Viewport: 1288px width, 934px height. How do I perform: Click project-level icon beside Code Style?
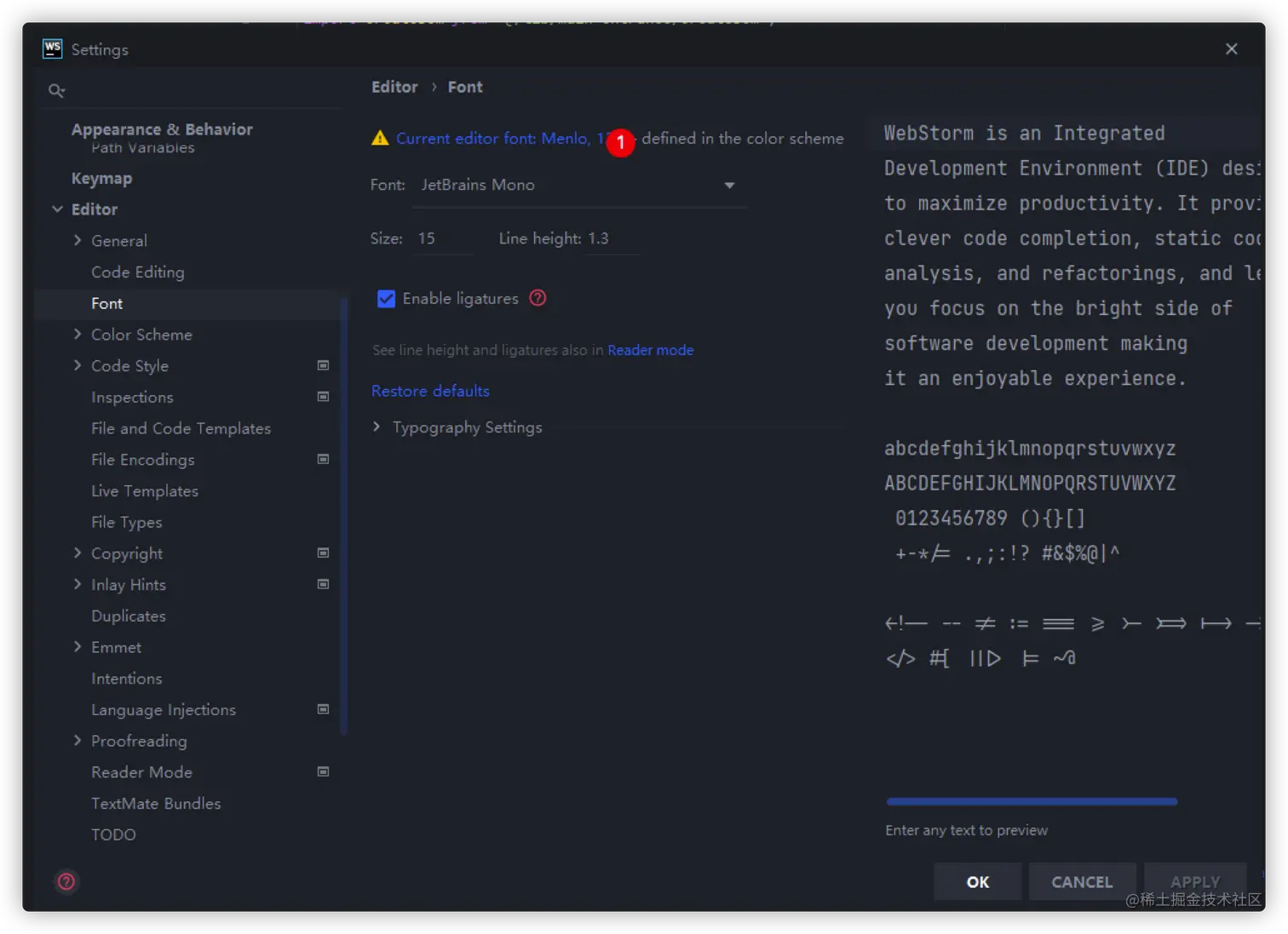click(323, 365)
